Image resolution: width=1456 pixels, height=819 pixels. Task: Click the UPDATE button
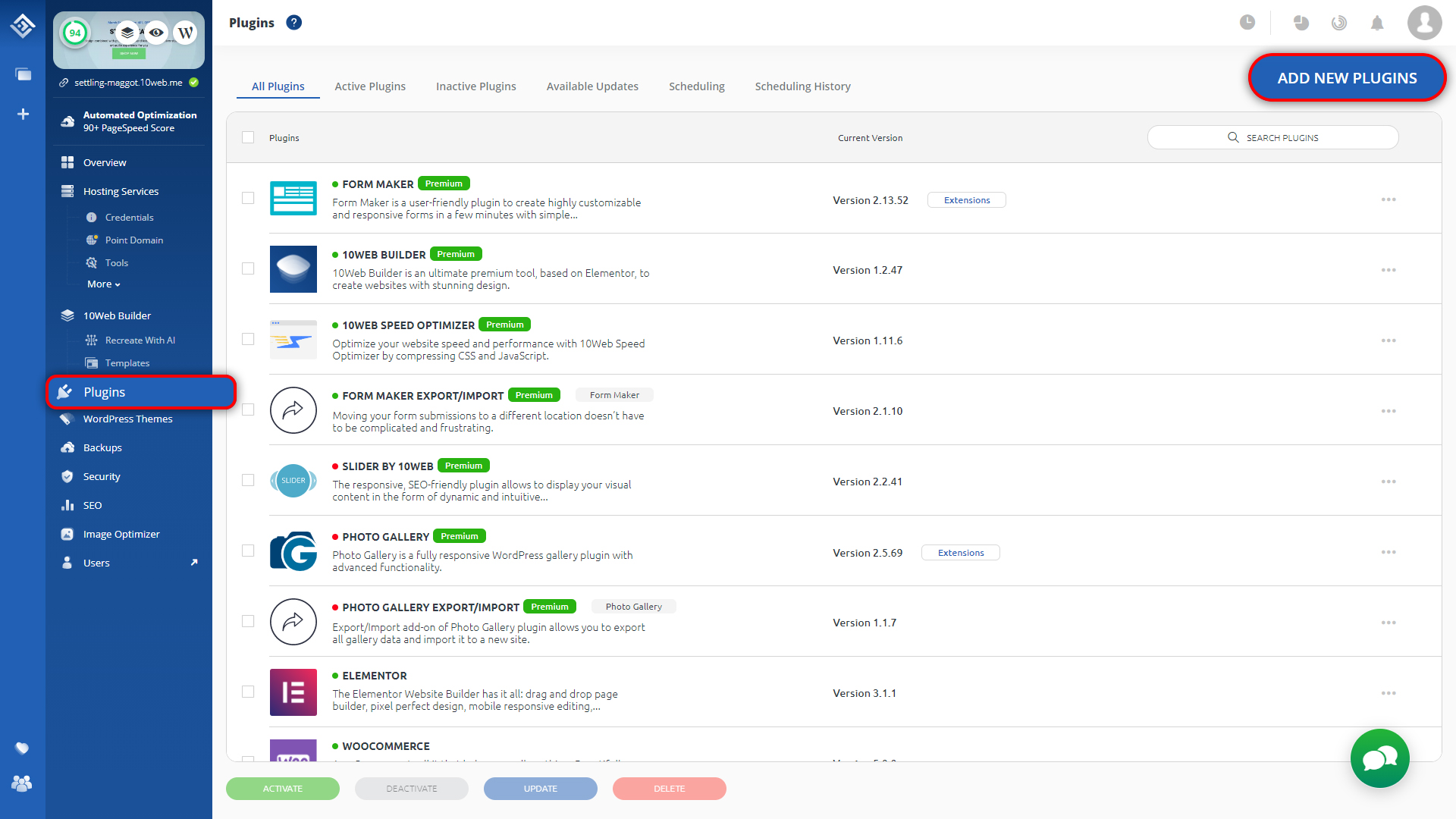(541, 789)
